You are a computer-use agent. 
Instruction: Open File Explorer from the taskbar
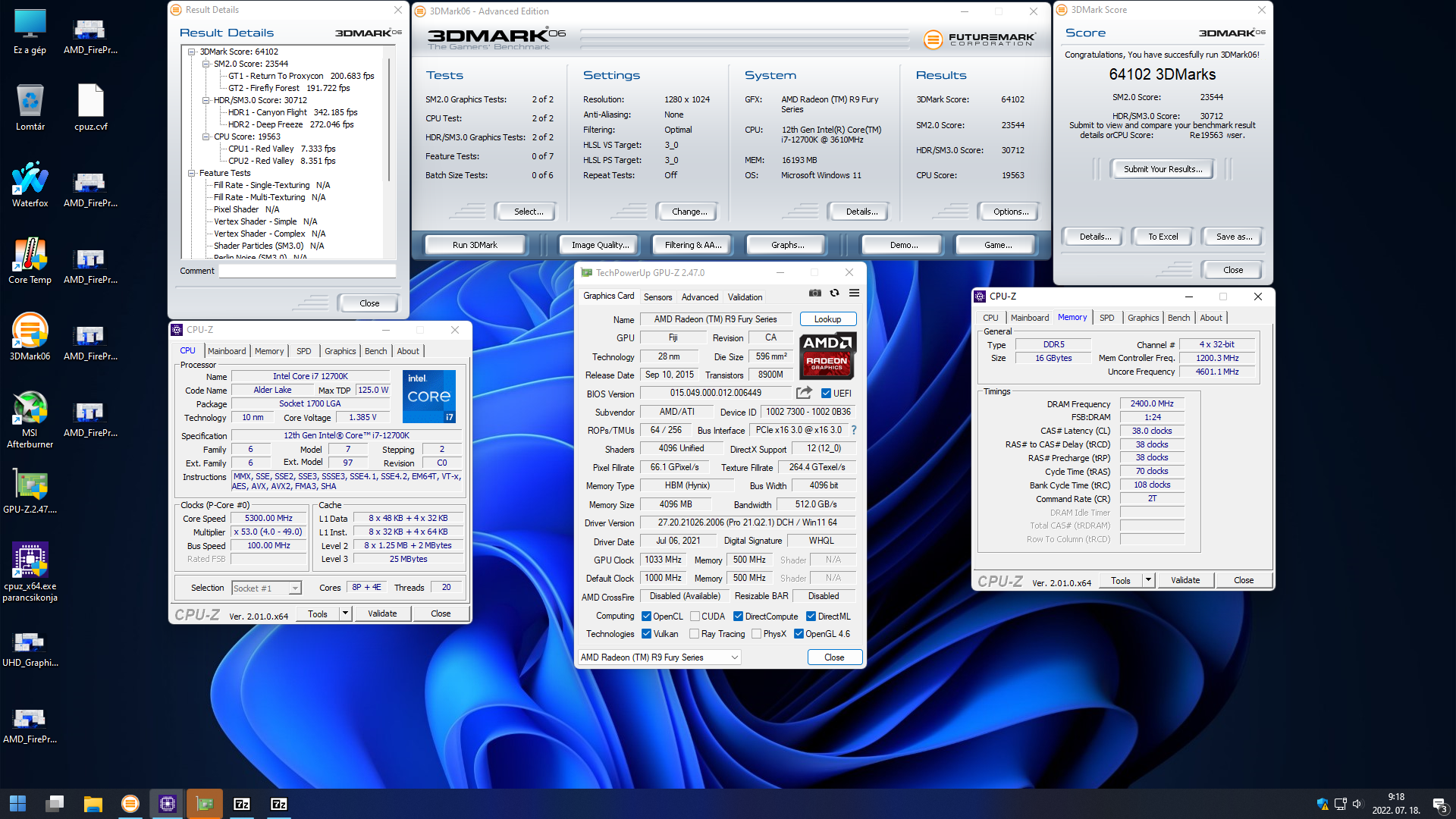click(x=93, y=804)
